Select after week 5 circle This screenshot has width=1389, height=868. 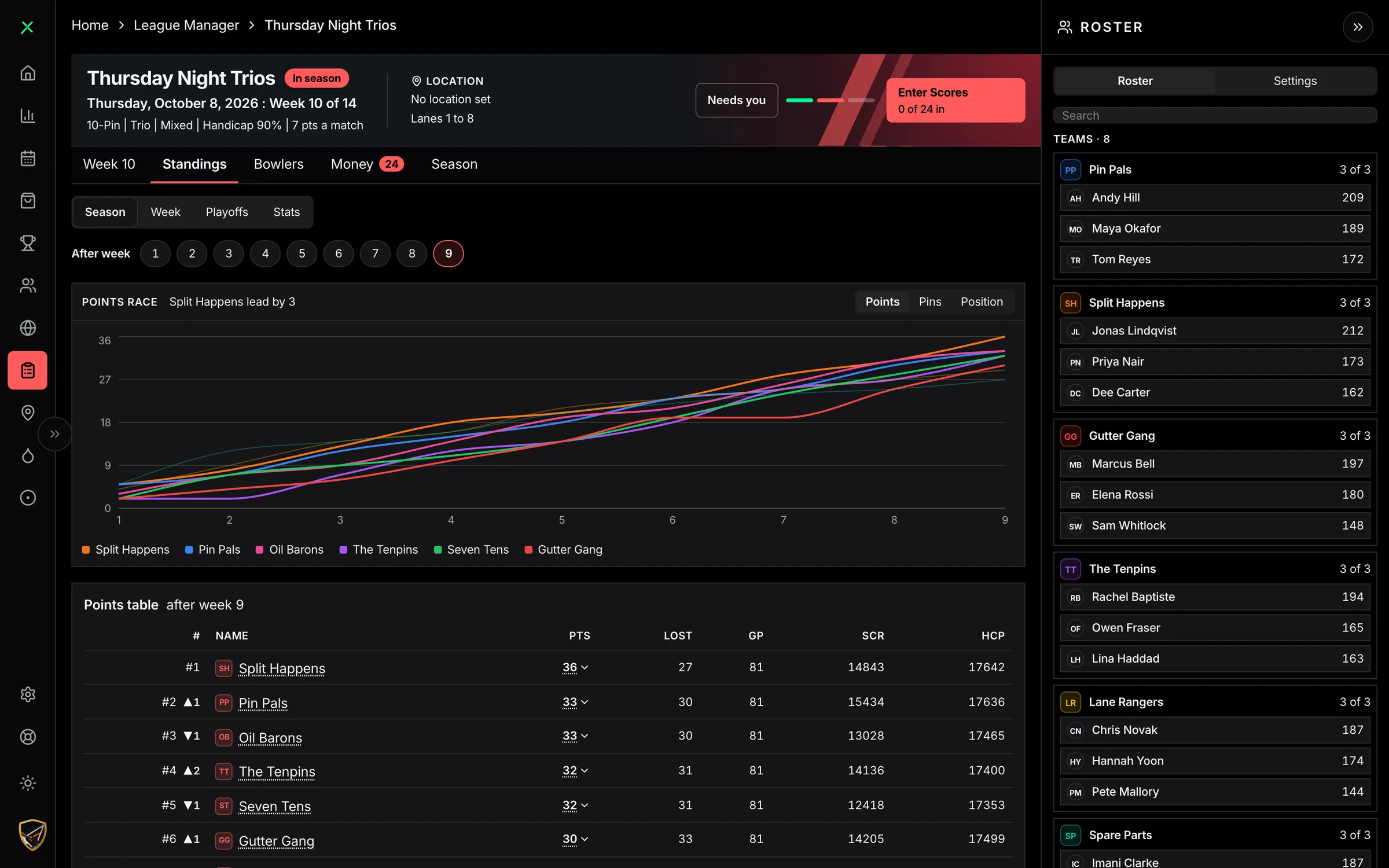(302, 253)
